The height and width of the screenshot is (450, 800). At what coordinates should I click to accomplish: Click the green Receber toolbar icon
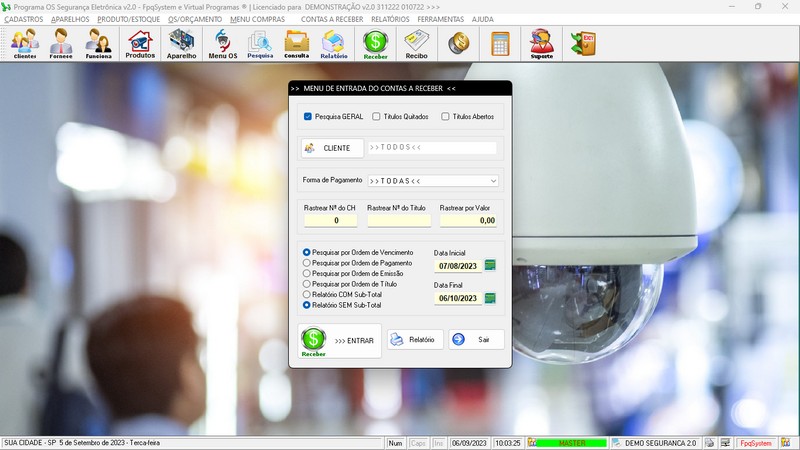coord(376,44)
